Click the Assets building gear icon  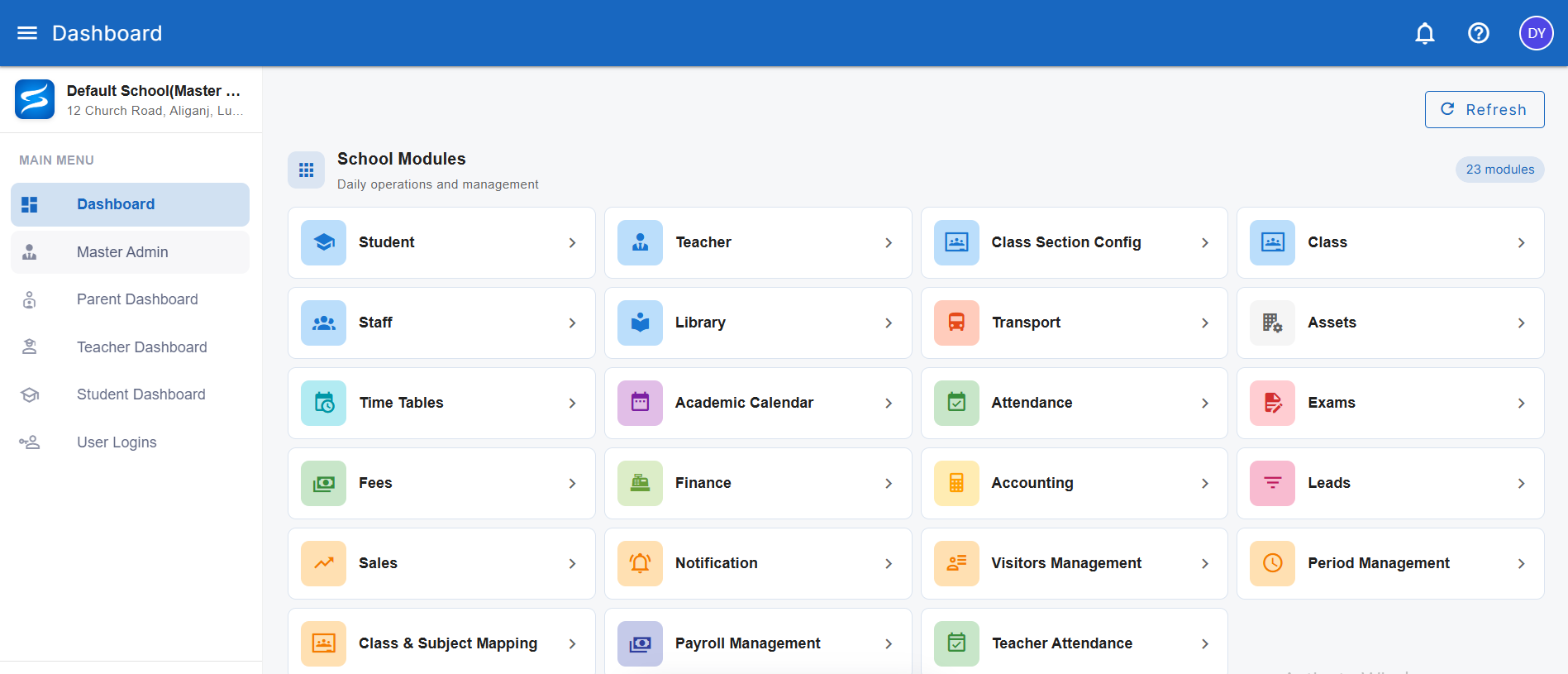pos(1272,323)
